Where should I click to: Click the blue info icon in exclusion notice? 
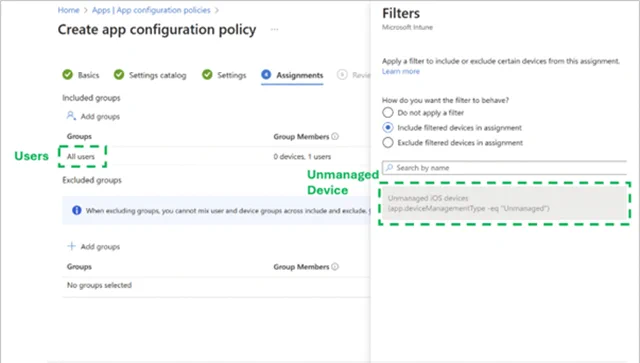pos(76,210)
